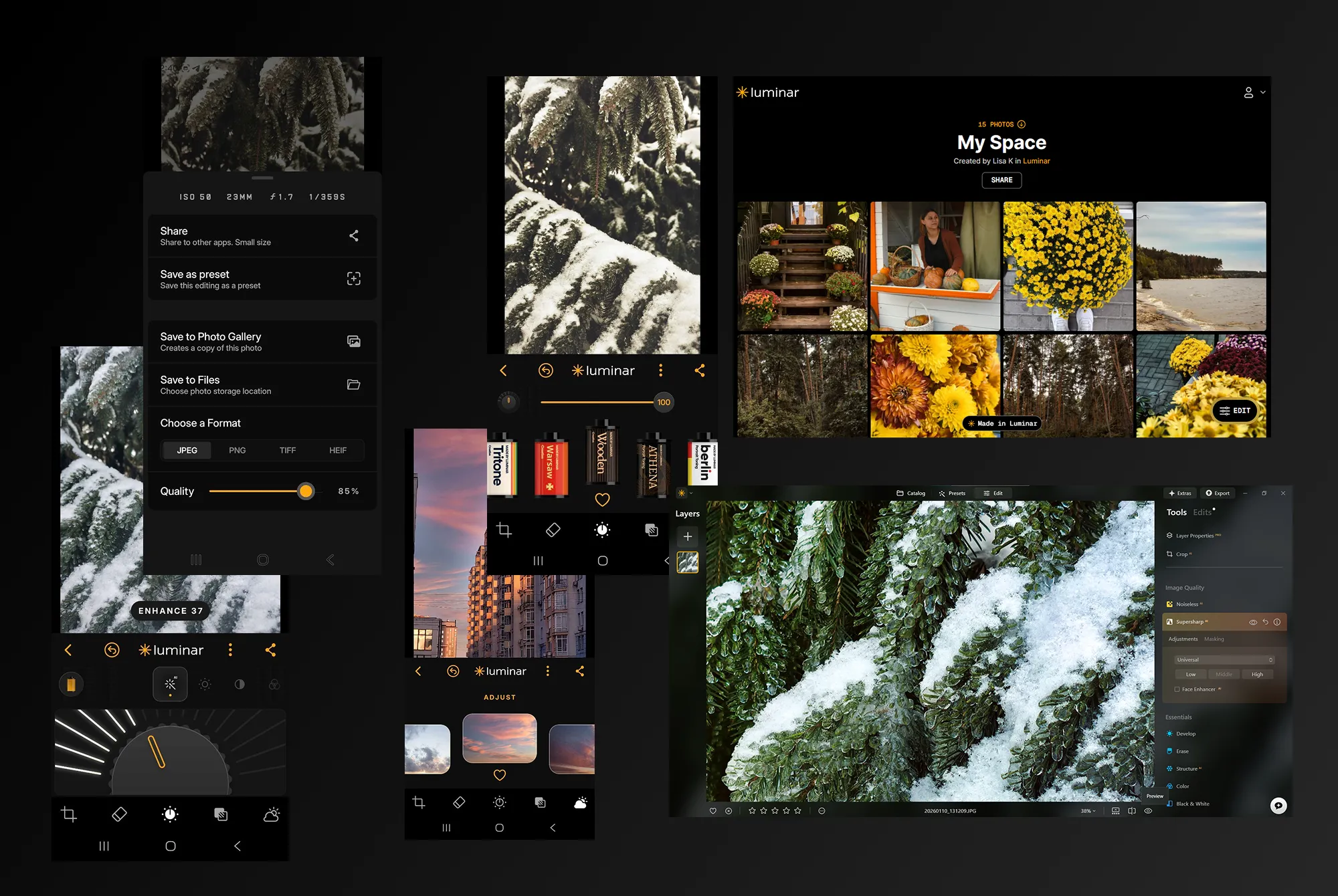Select the PNG format option
Image resolution: width=1338 pixels, height=896 pixels.
click(237, 450)
